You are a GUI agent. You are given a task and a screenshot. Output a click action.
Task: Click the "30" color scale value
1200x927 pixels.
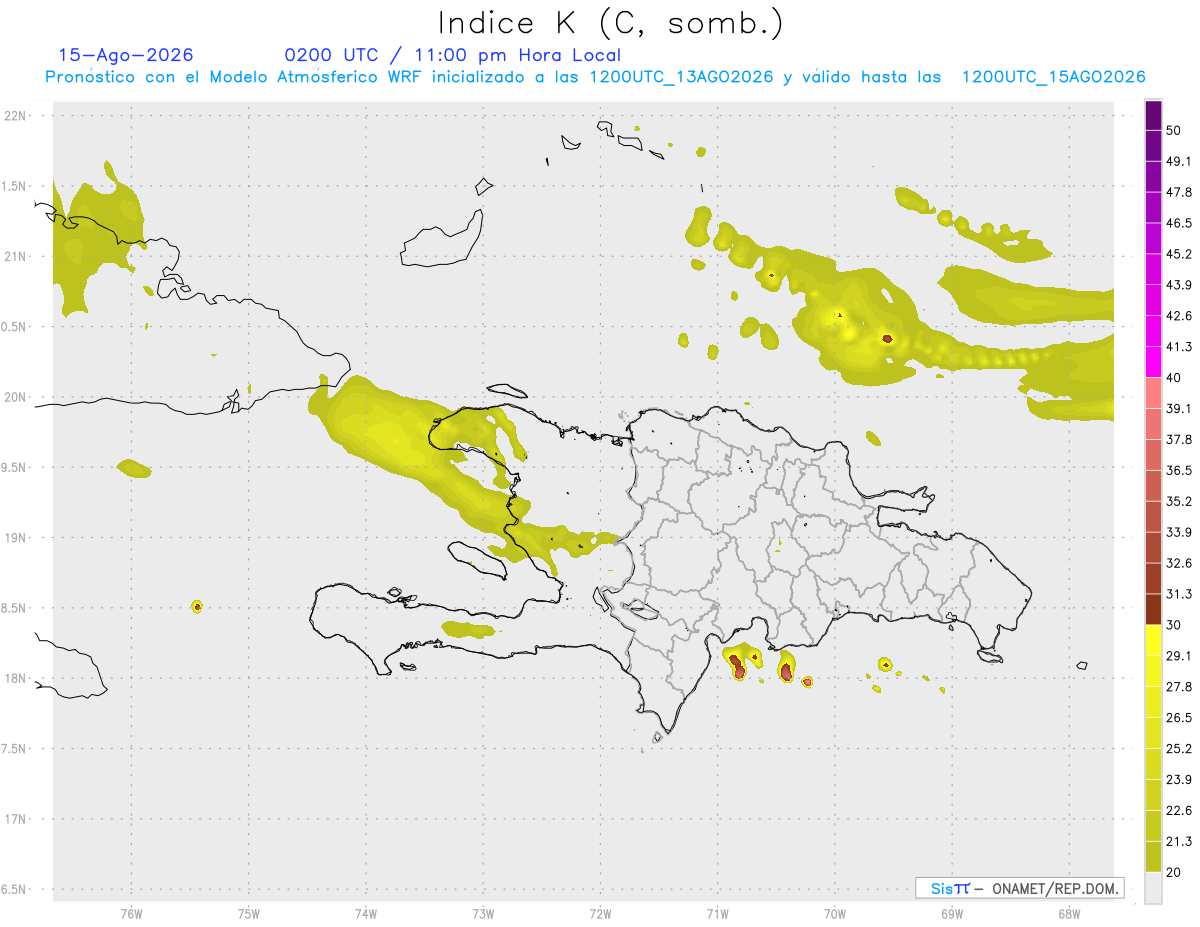pyautogui.click(x=1174, y=625)
